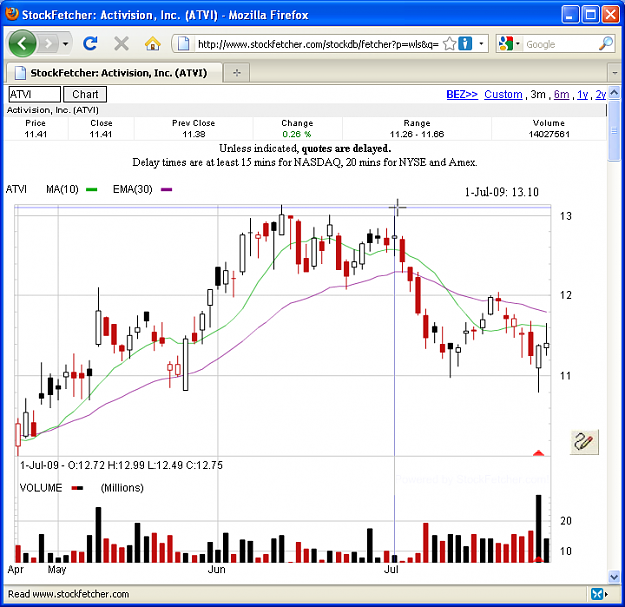Click the Firefox logo in title bar

click(12, 14)
